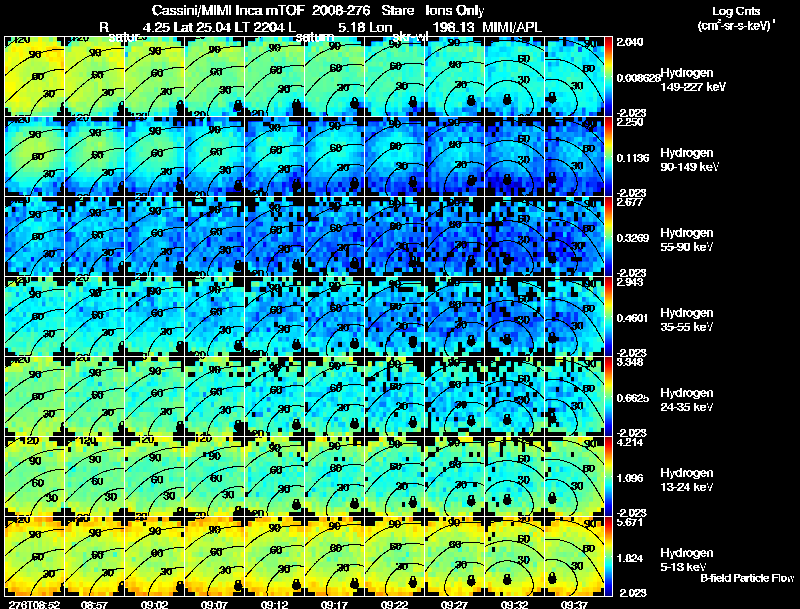Select the 09:22 image panel in 24-35 keV row
Viewport: 800px width, 609px height.
tap(394, 396)
